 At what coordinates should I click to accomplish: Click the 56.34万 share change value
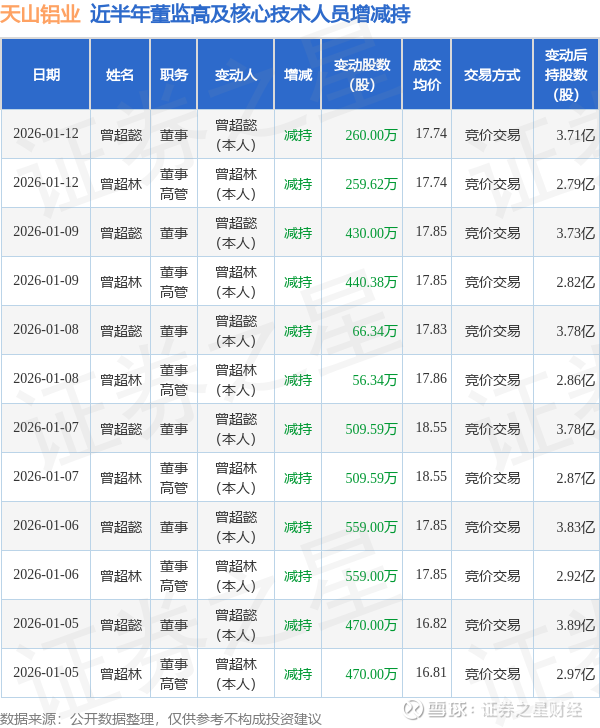click(x=374, y=380)
